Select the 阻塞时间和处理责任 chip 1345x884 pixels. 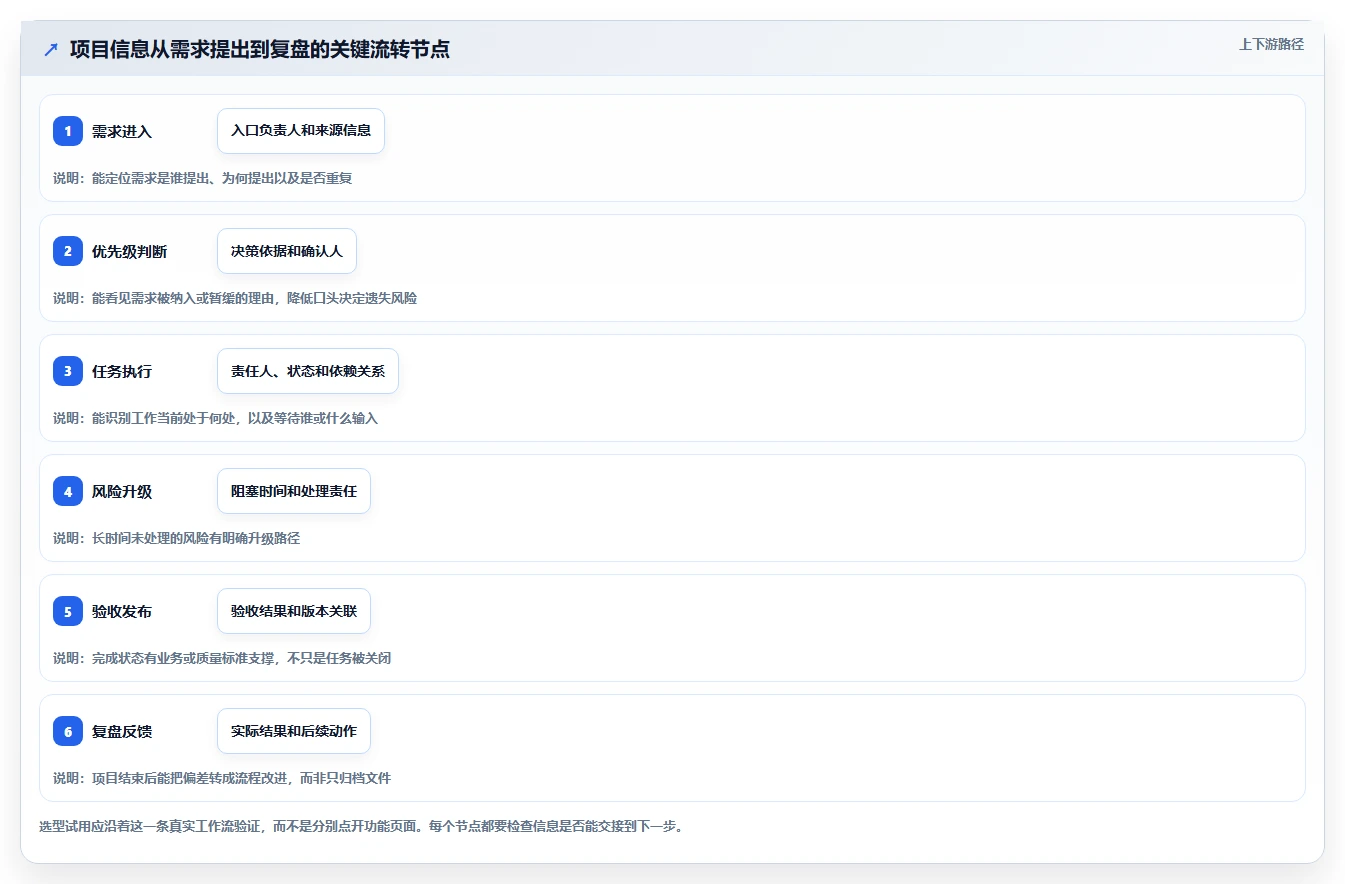294,491
